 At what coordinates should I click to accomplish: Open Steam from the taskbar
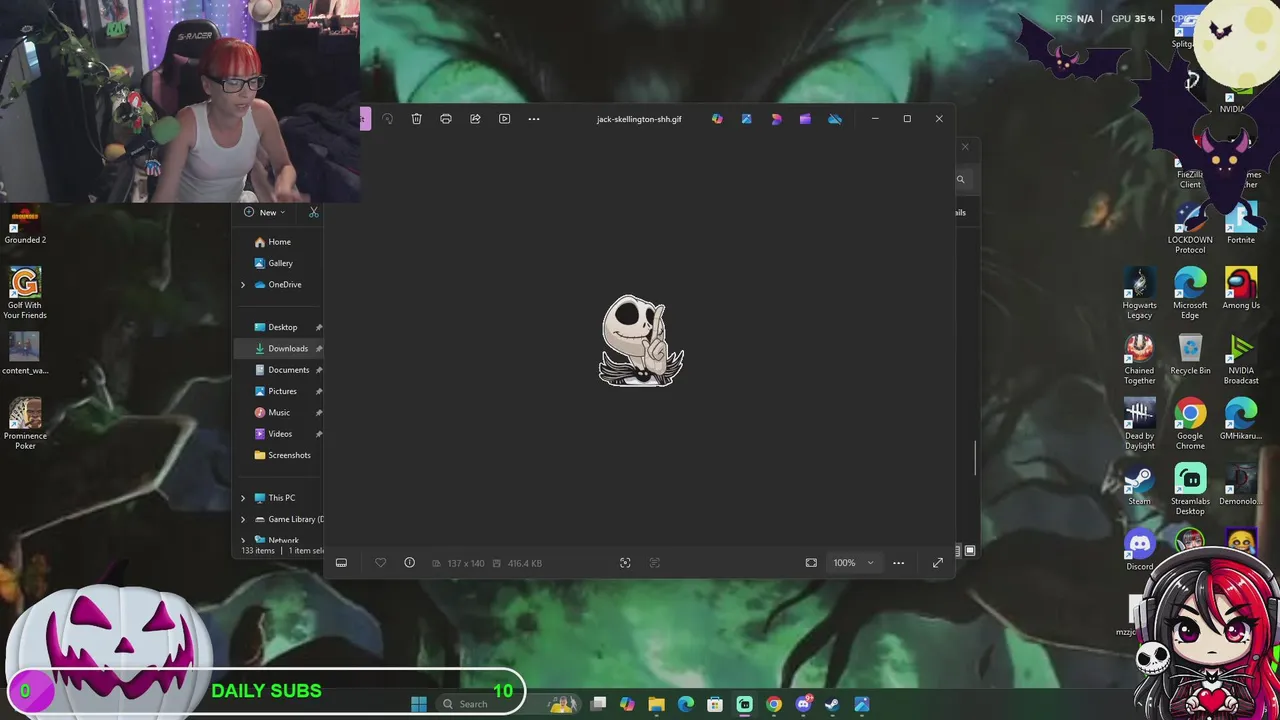832,704
